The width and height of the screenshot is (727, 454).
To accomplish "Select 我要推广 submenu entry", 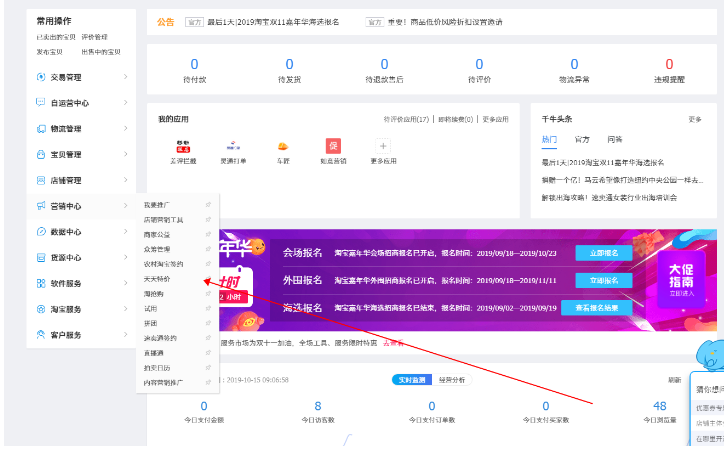I will [x=157, y=205].
